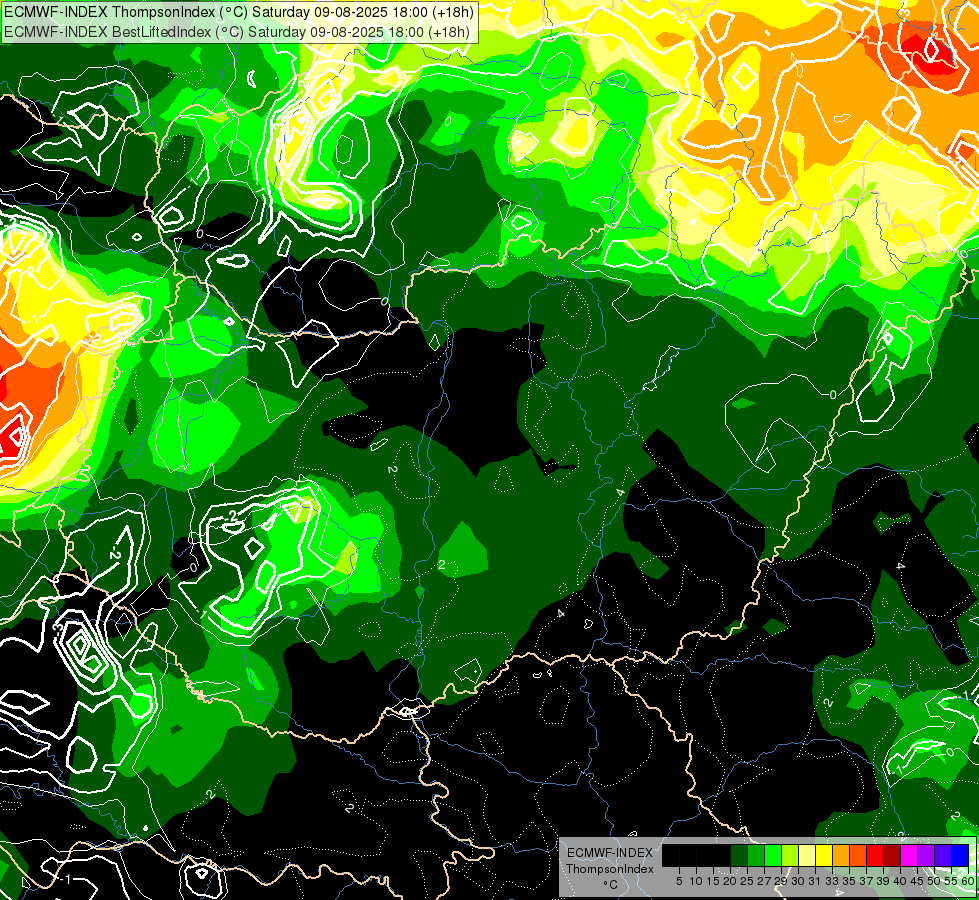The height and width of the screenshot is (900, 979).
Task: Click the ThompsonIndex label in legend box
Action: [610, 869]
